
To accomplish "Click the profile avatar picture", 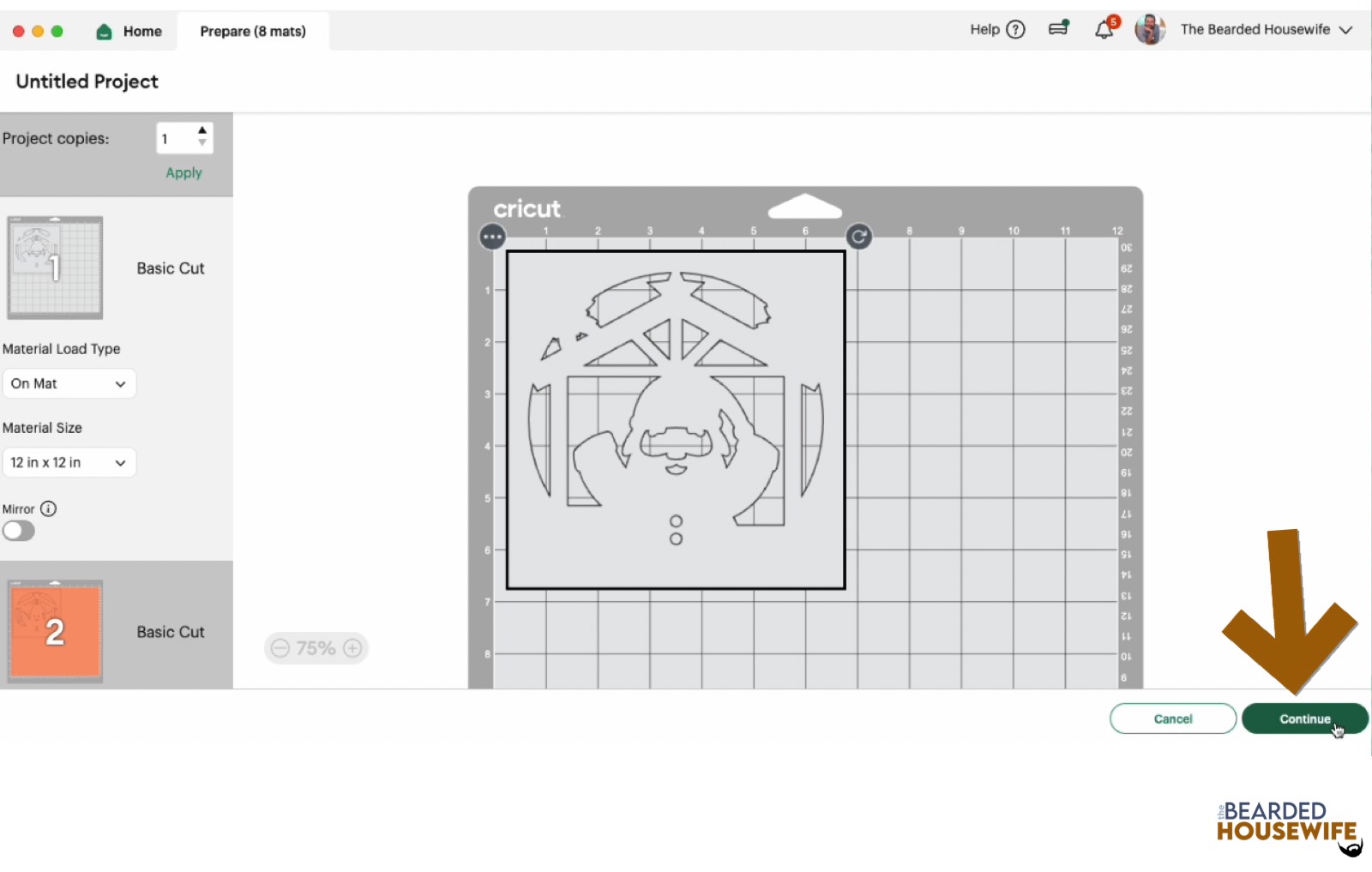I will 1149,30.
